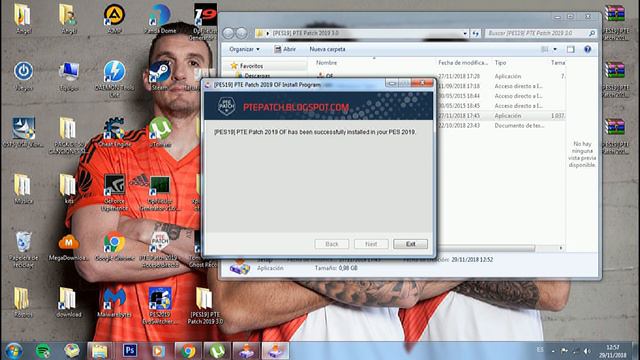640x360 pixels.
Task: Click the PTEPATCH.BLOGSPOT.COM banner text
Action: tap(296, 107)
